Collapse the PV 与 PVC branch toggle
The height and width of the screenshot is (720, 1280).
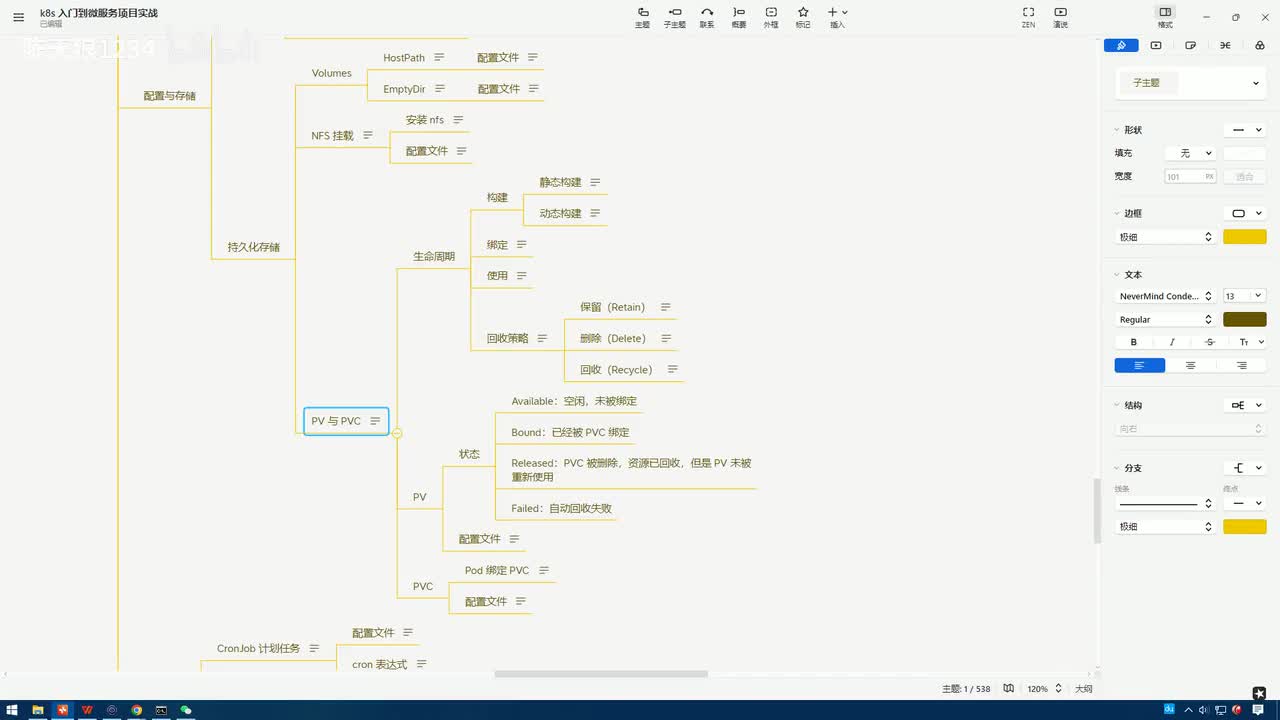(x=397, y=433)
